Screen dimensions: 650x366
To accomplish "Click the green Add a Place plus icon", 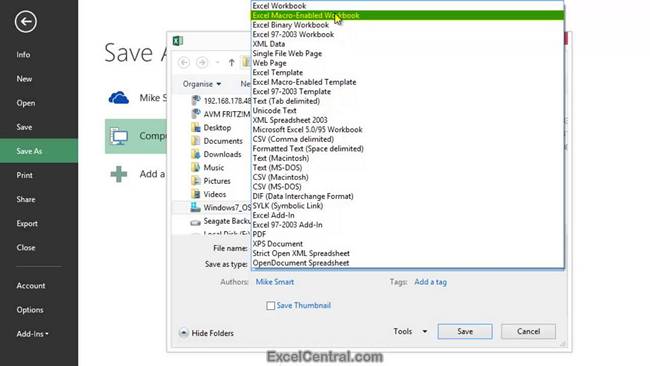I will point(119,174).
